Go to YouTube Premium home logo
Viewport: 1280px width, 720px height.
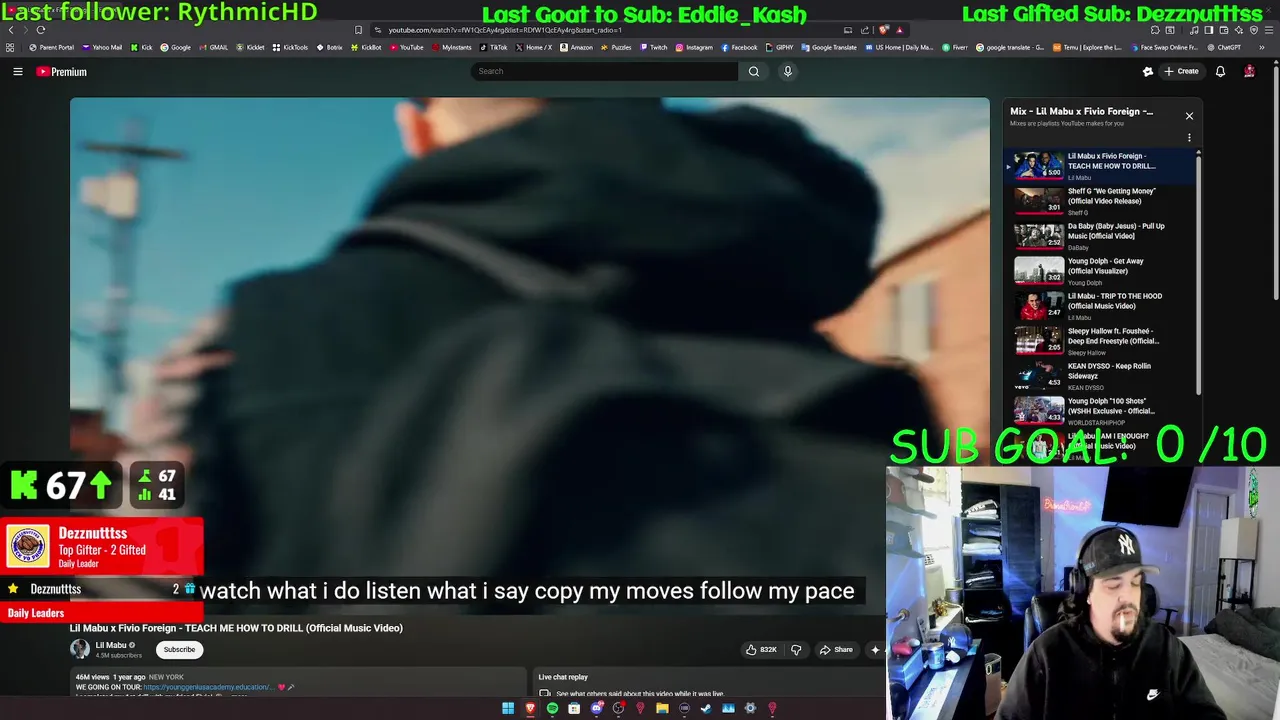pos(62,72)
